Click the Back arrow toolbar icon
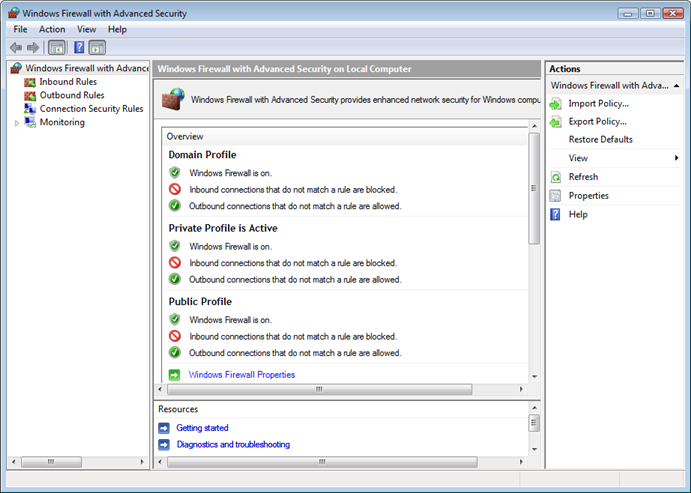Image resolution: width=691 pixels, height=493 pixels. (16, 47)
